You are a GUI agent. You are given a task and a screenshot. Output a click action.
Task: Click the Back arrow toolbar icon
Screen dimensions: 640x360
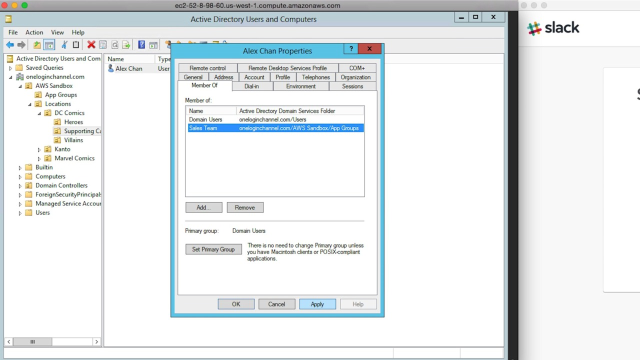10,45
